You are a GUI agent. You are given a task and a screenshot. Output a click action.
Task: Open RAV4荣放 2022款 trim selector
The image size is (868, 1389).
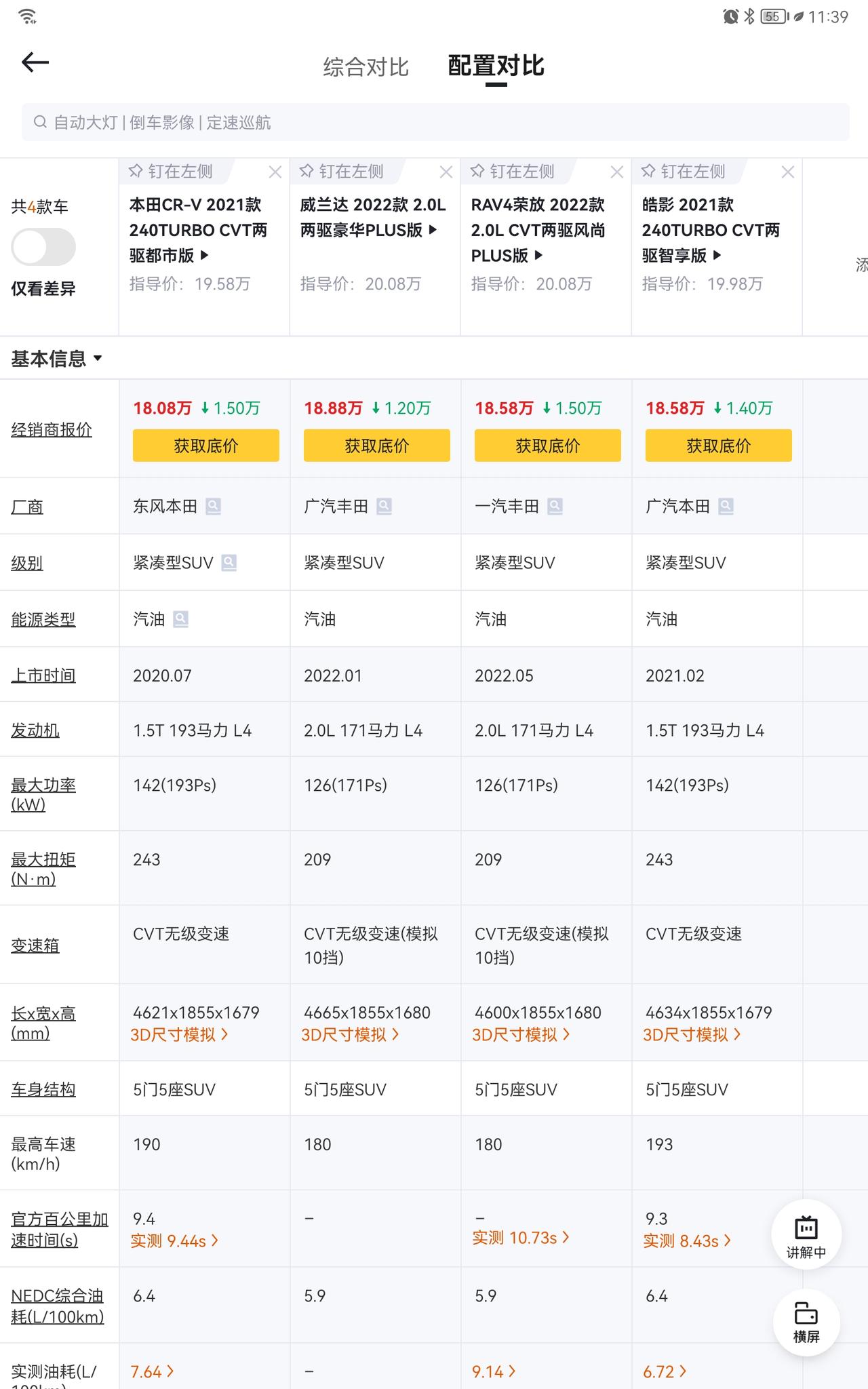pyautogui.click(x=538, y=230)
